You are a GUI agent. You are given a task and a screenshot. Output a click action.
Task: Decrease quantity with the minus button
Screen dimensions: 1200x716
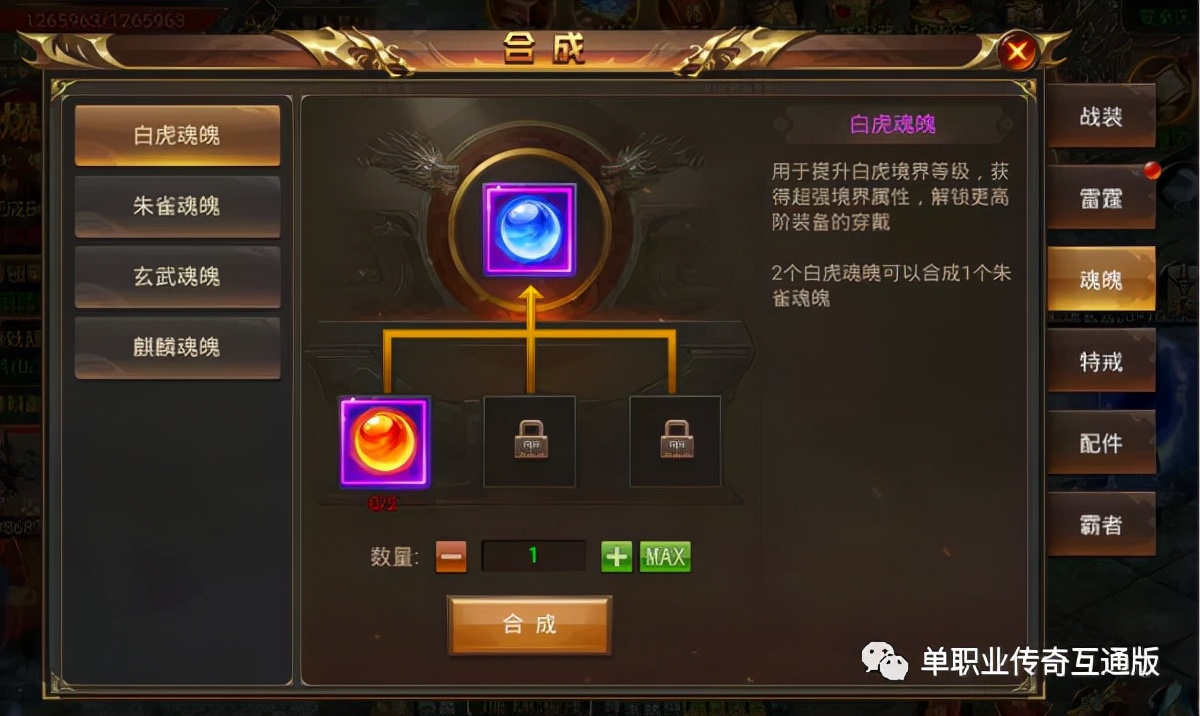pos(451,557)
